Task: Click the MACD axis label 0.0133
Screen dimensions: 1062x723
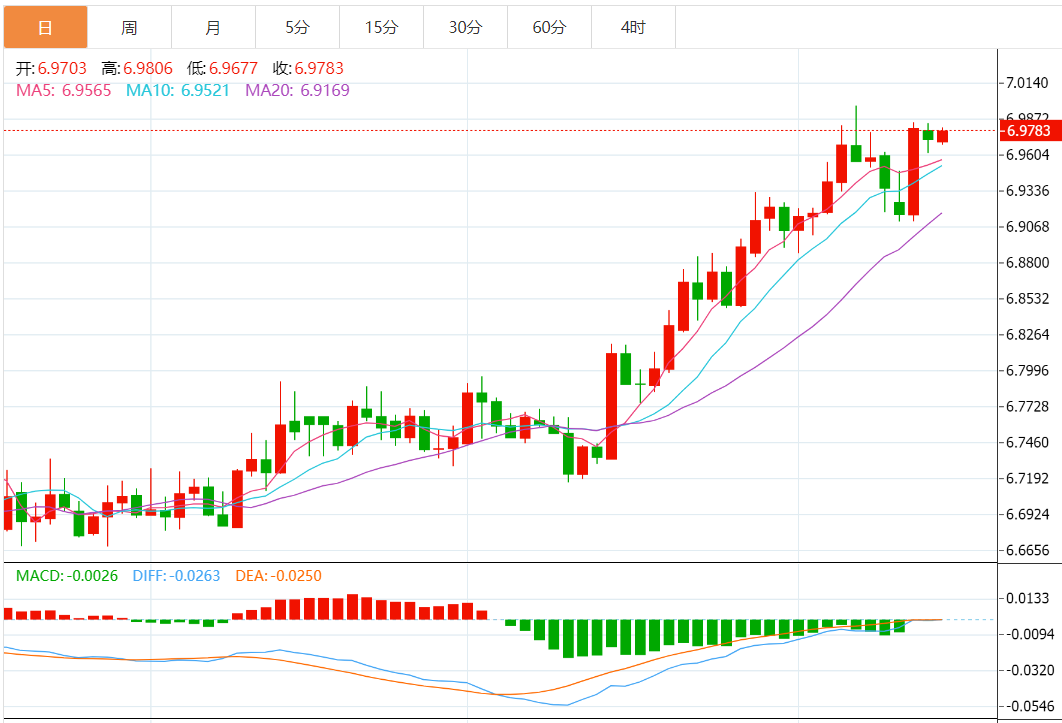Action: pyautogui.click(x=1027, y=598)
